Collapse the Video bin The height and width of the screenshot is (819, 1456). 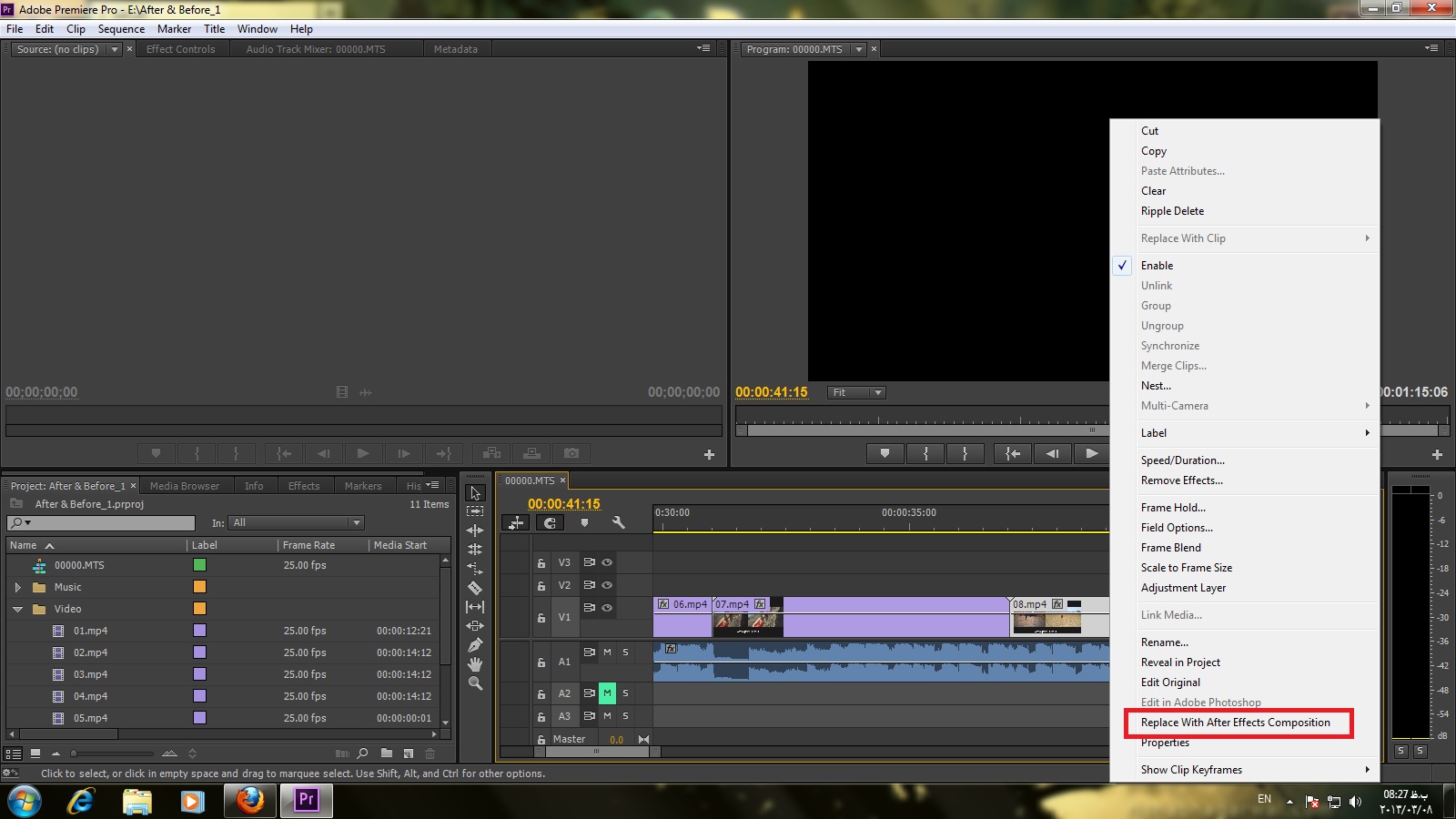tap(17, 609)
